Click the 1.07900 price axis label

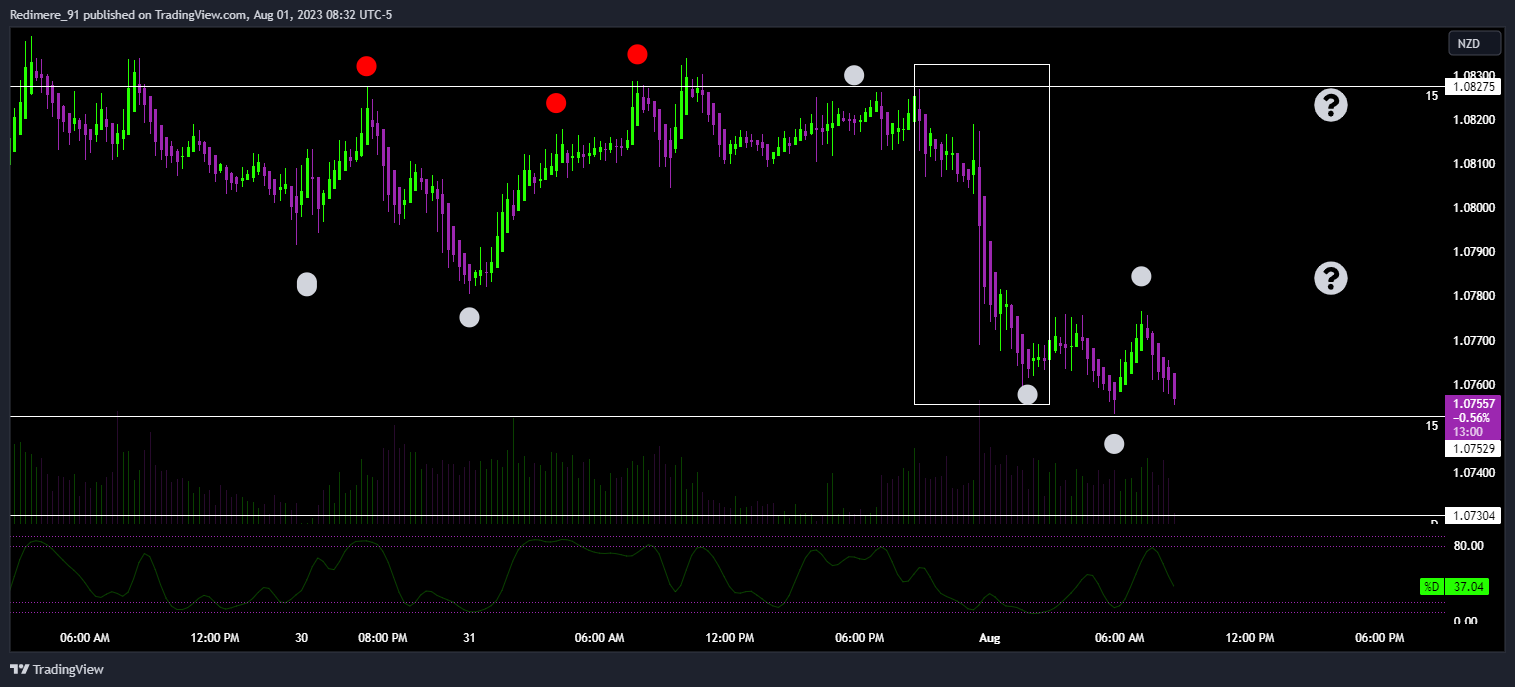(x=1473, y=252)
